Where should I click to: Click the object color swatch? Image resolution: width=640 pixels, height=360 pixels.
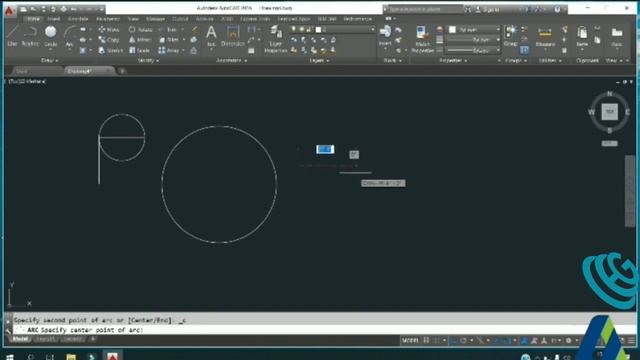point(452,29)
